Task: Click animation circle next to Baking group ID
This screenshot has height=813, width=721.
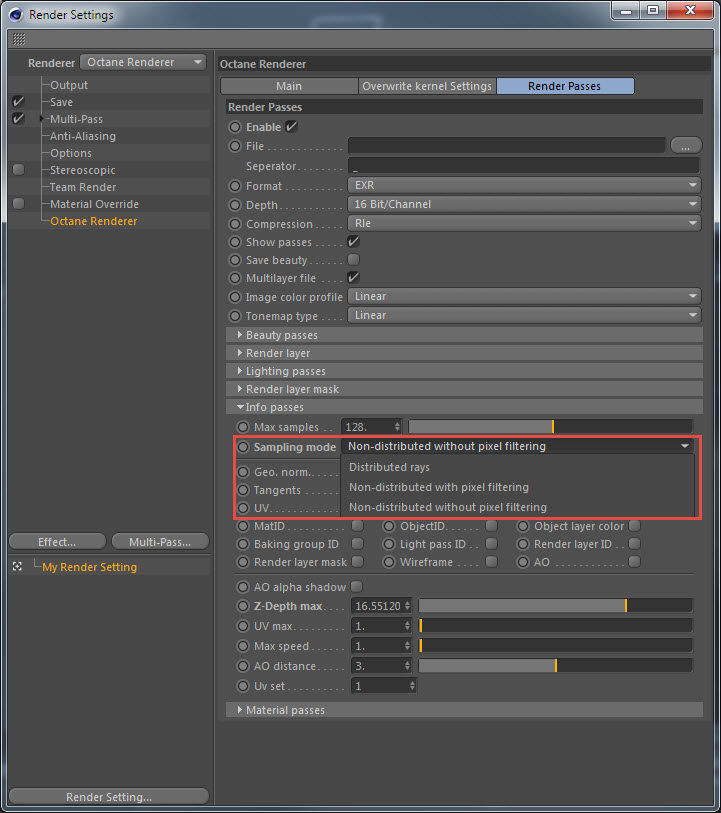Action: [x=243, y=544]
